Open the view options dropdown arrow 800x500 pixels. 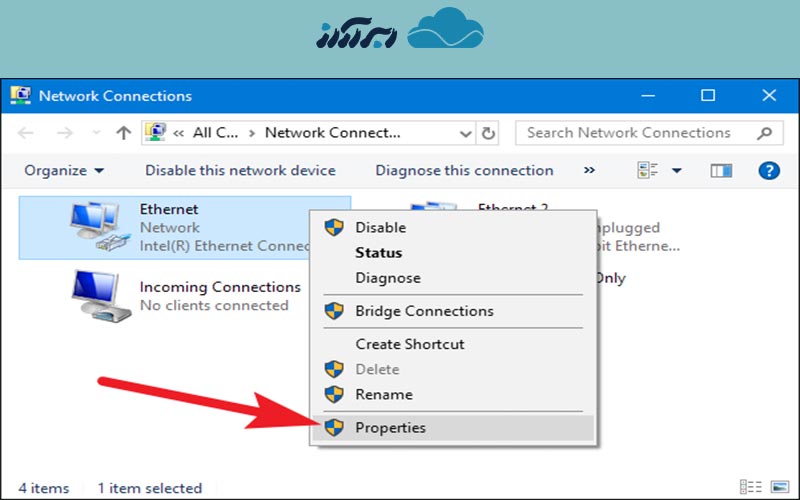pos(677,171)
